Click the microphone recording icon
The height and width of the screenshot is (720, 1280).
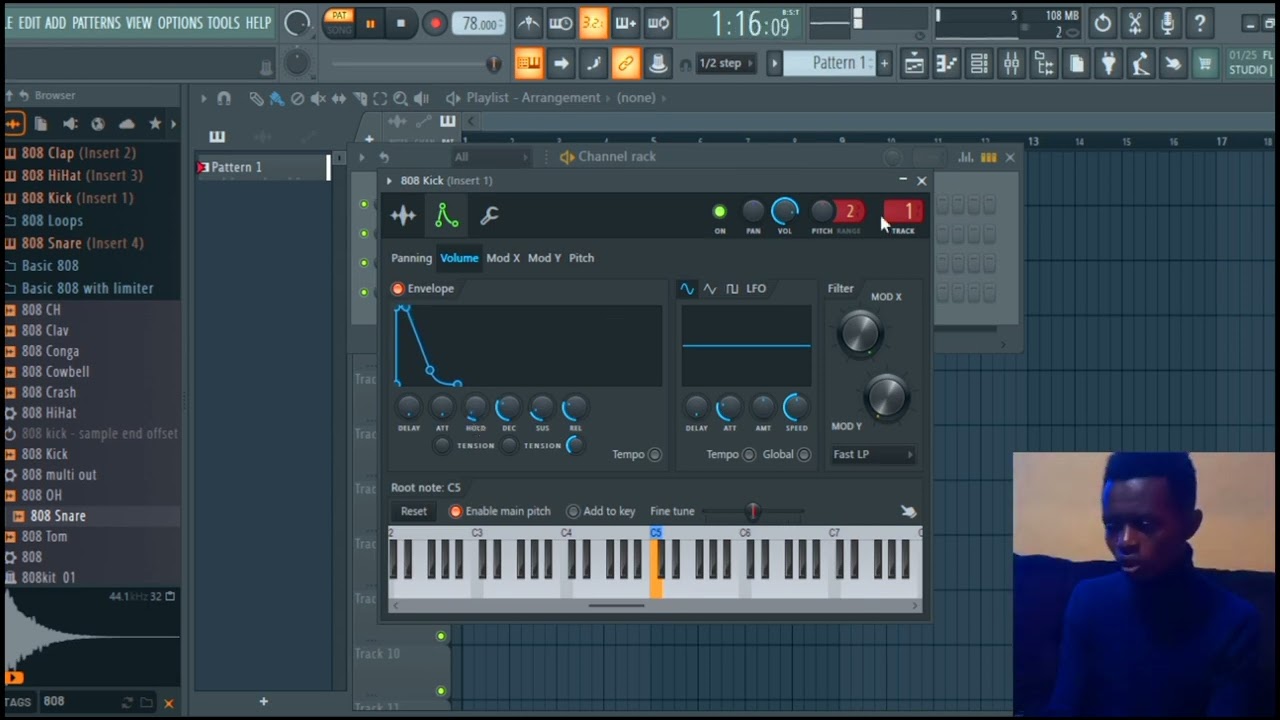[1167, 23]
